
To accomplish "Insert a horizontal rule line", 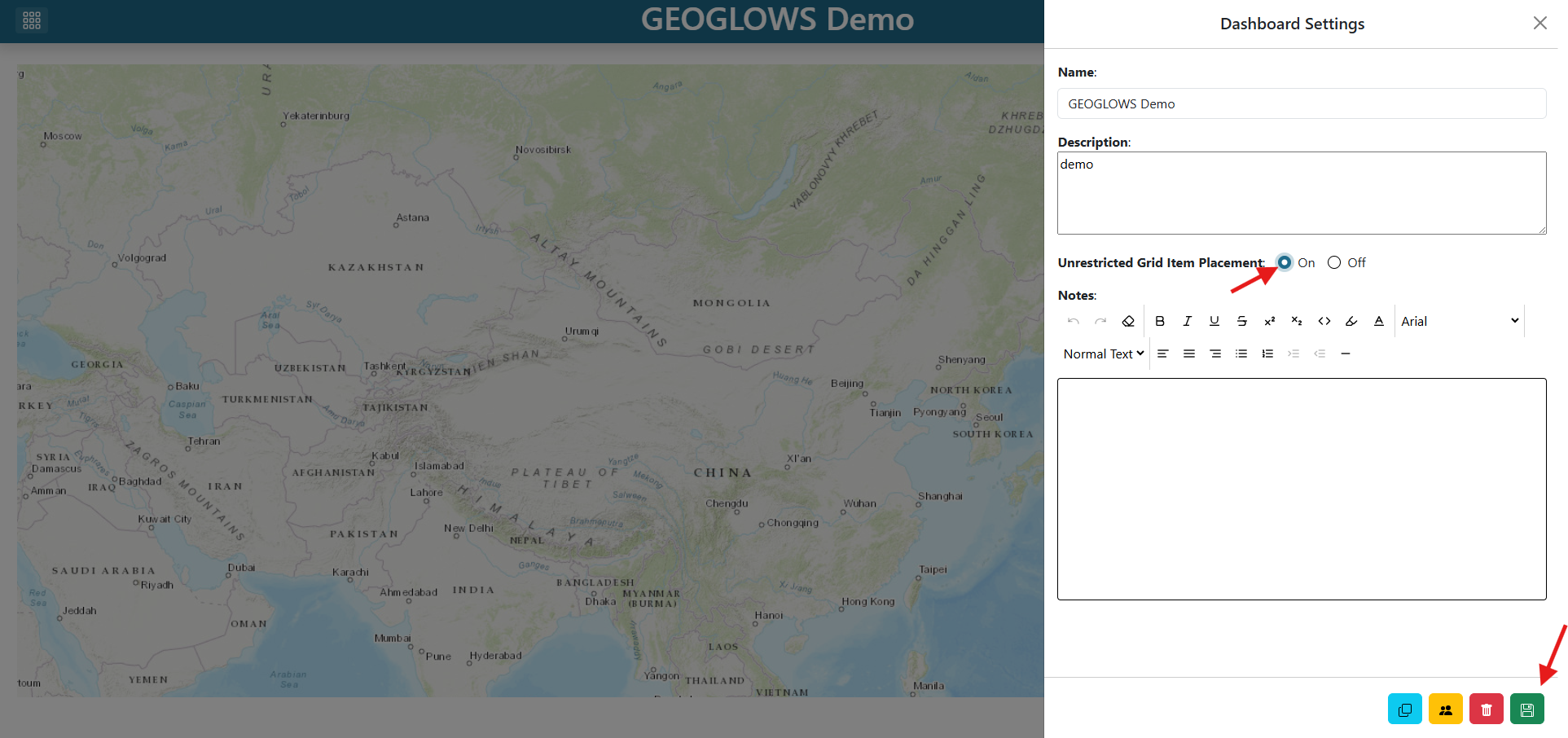I will click(x=1346, y=354).
